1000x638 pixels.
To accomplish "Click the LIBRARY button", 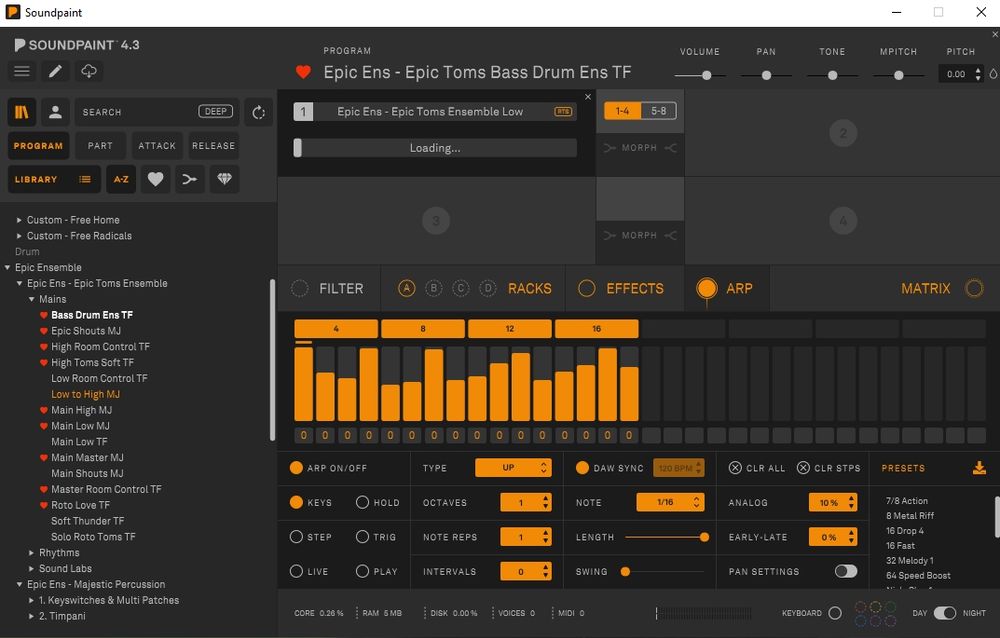I will [36, 179].
